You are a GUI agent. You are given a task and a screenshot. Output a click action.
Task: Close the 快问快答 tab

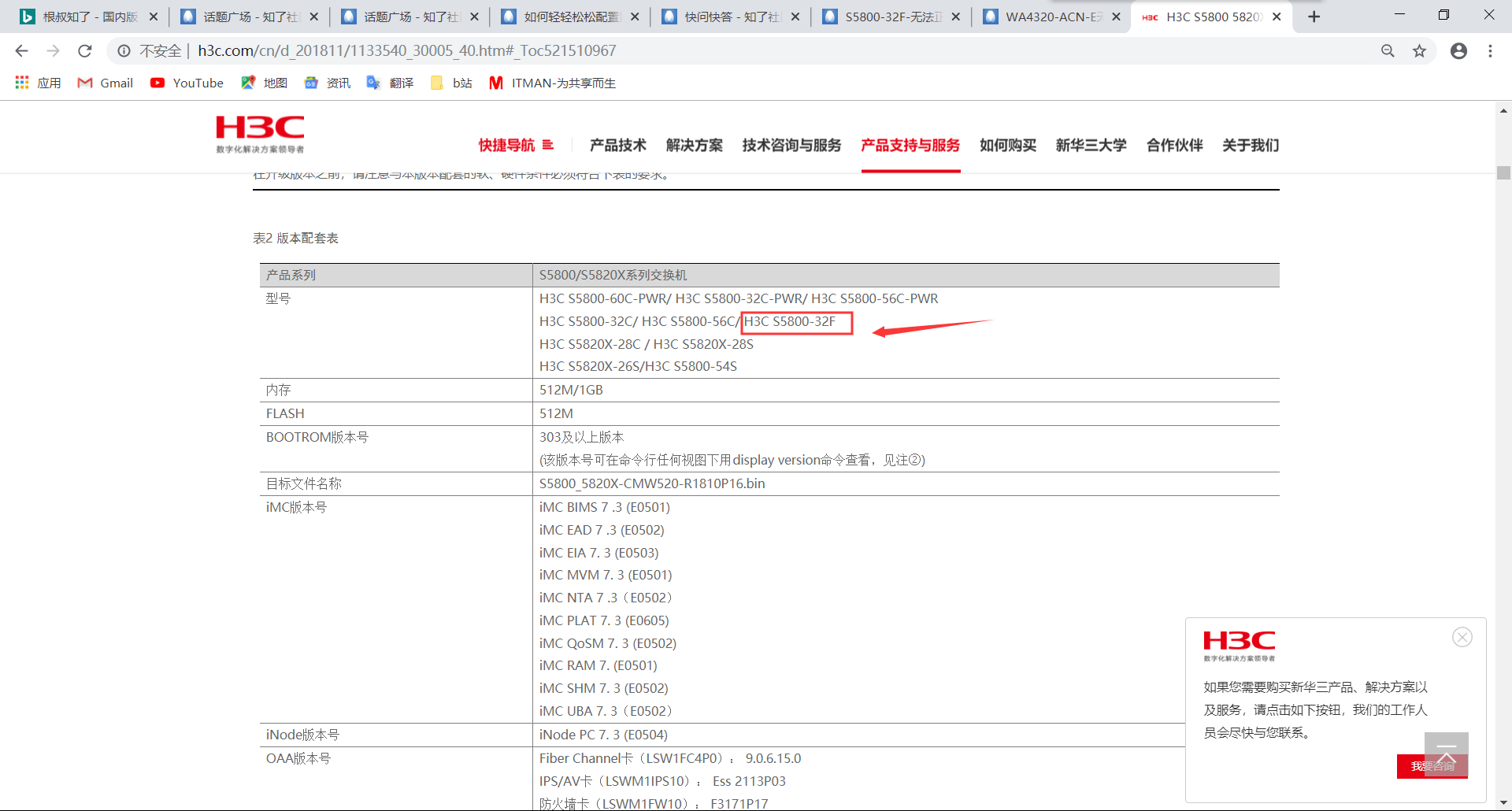pyautogui.click(x=795, y=17)
